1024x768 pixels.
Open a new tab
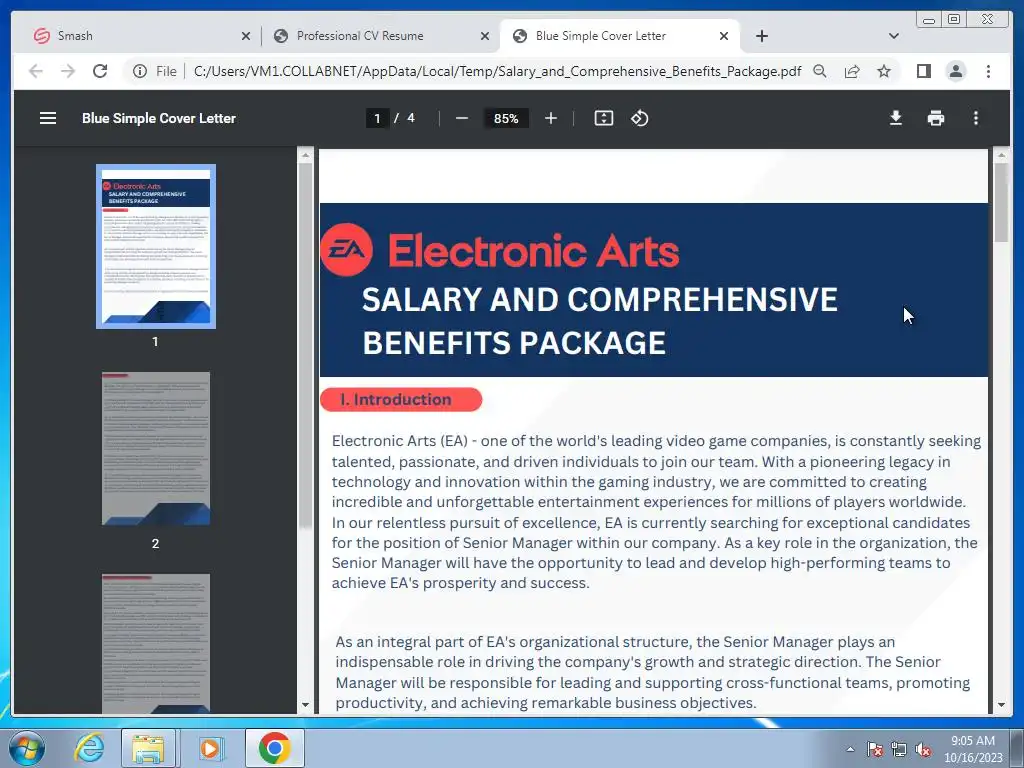(761, 36)
